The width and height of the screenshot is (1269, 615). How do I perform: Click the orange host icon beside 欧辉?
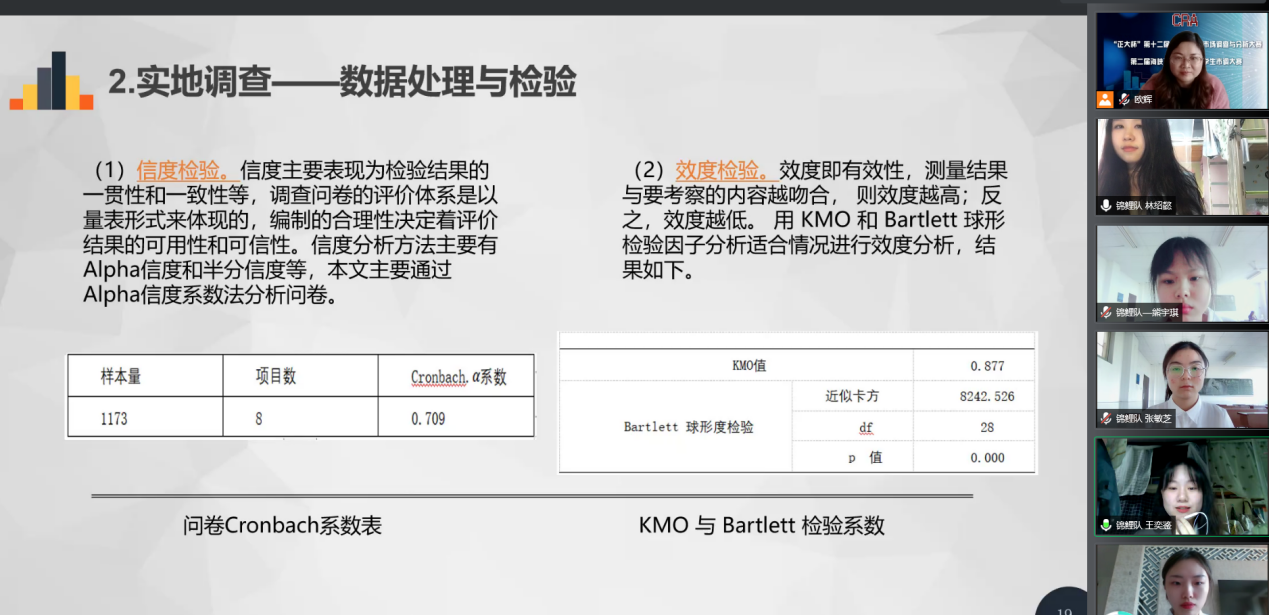pyautogui.click(x=1105, y=99)
